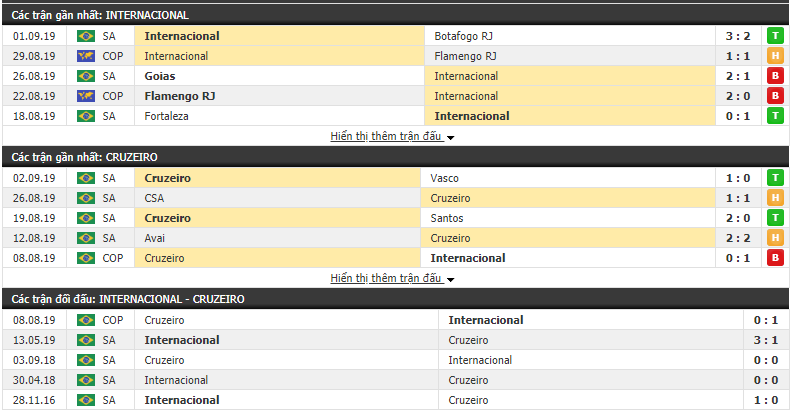Click Brazil flag in 30.04.18 row
The width and height of the screenshot is (790, 410).
point(86,380)
